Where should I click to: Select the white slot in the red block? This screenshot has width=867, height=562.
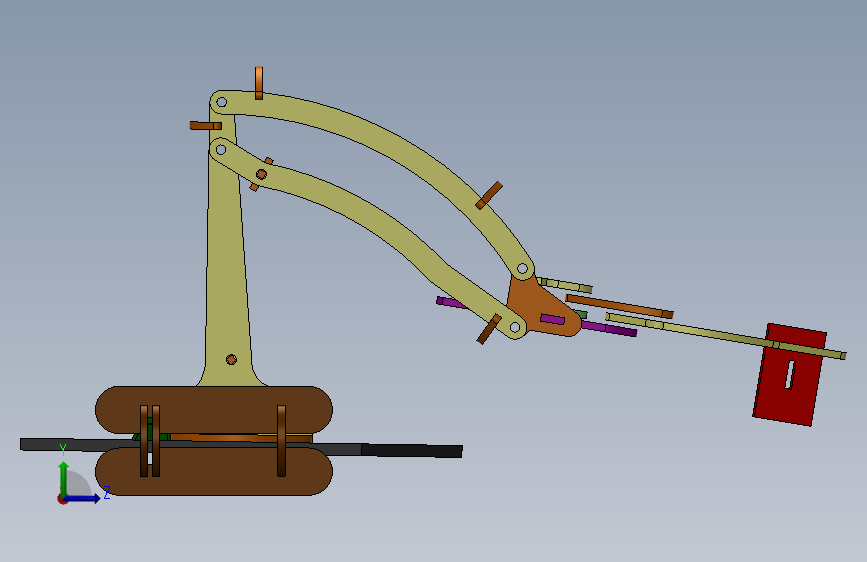790,374
